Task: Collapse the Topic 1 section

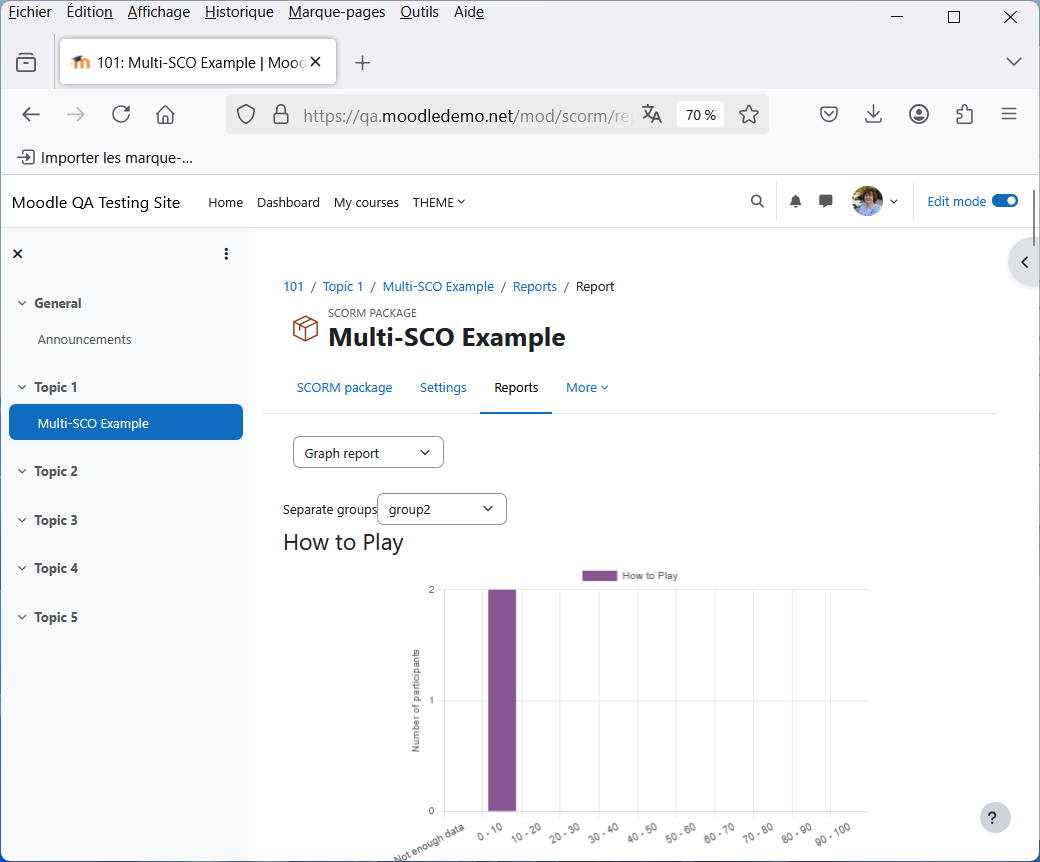Action: (x=22, y=387)
